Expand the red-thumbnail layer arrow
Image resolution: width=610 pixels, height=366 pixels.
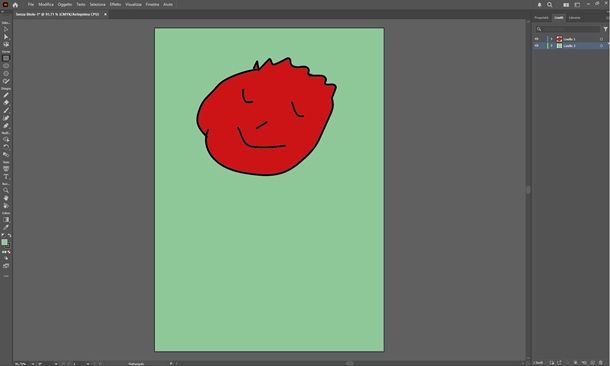pos(551,39)
